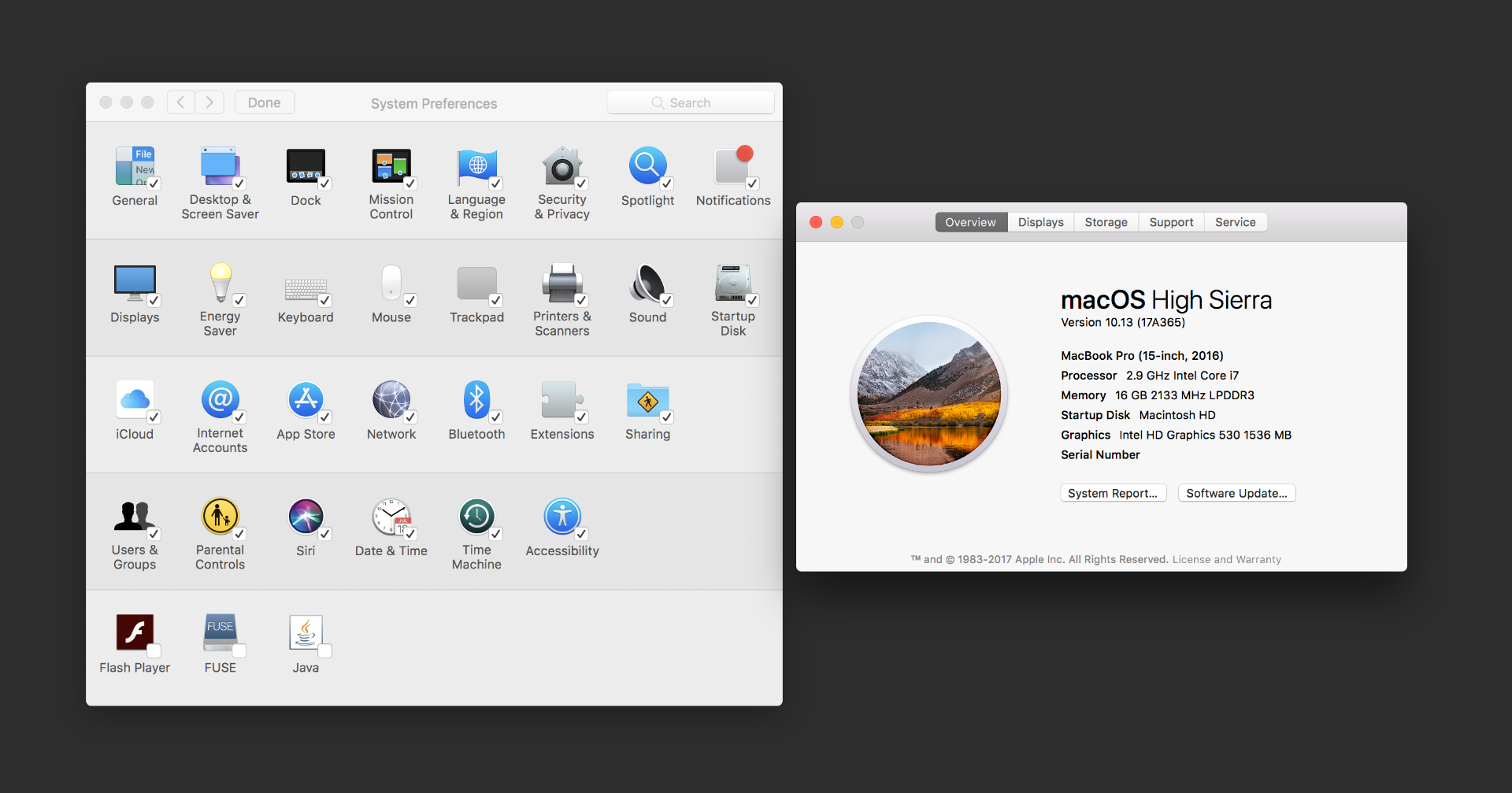This screenshot has width=1512, height=793.
Task: Close the About This Mac window
Action: tap(816, 222)
